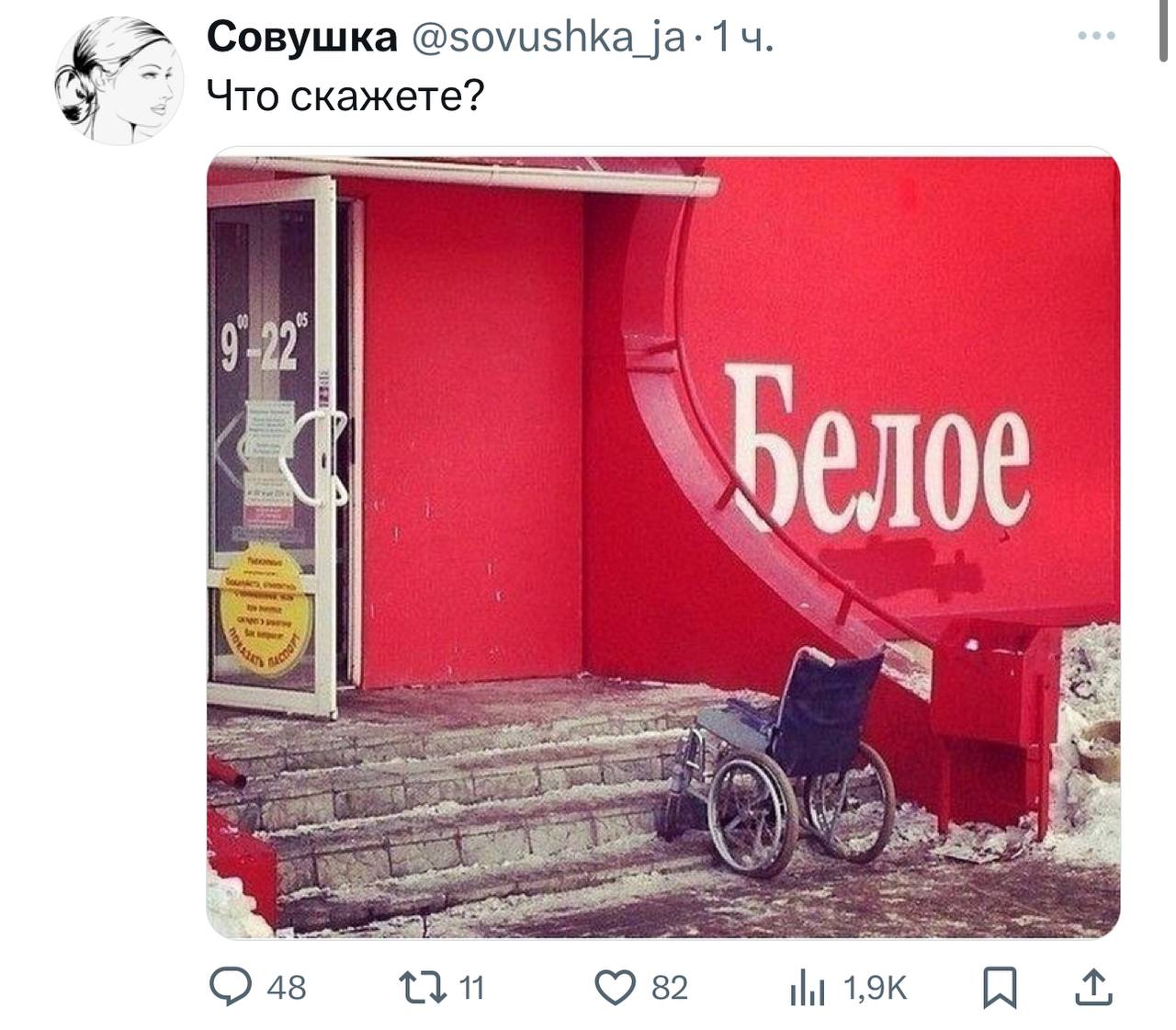The image size is (1176, 1030).
Task: Tap the share upload icon
Action: [1093, 988]
